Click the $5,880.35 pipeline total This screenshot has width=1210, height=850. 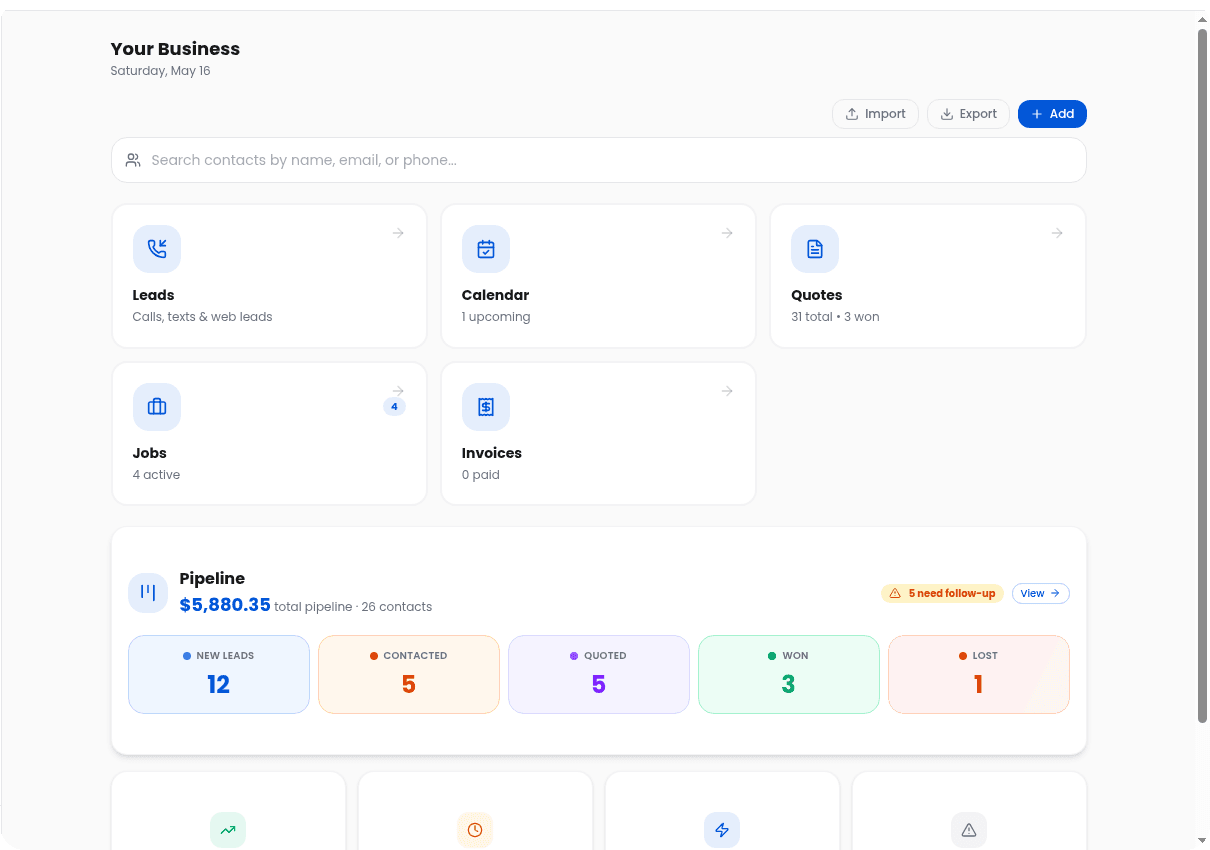pos(225,605)
